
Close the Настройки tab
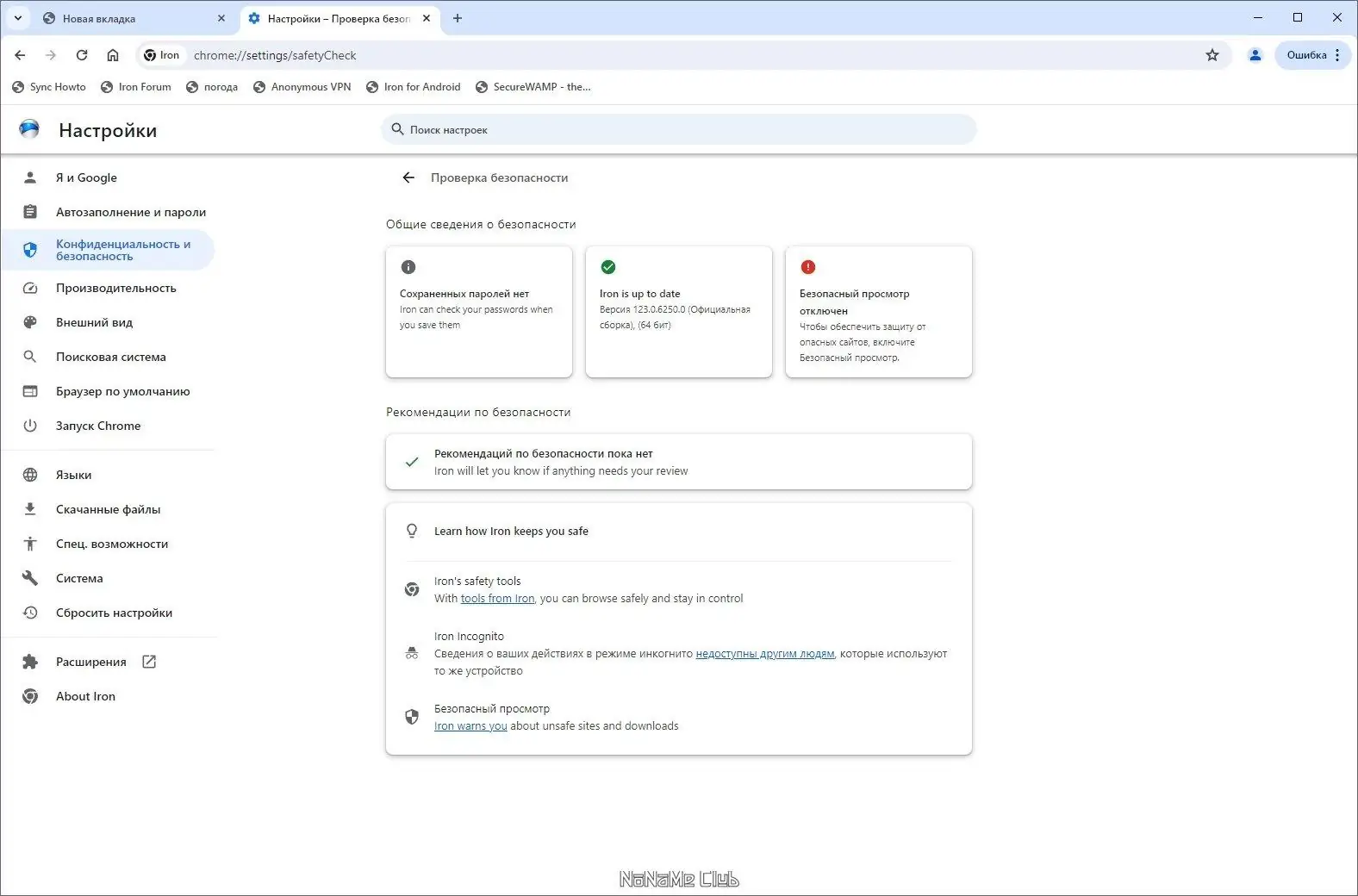427,18
